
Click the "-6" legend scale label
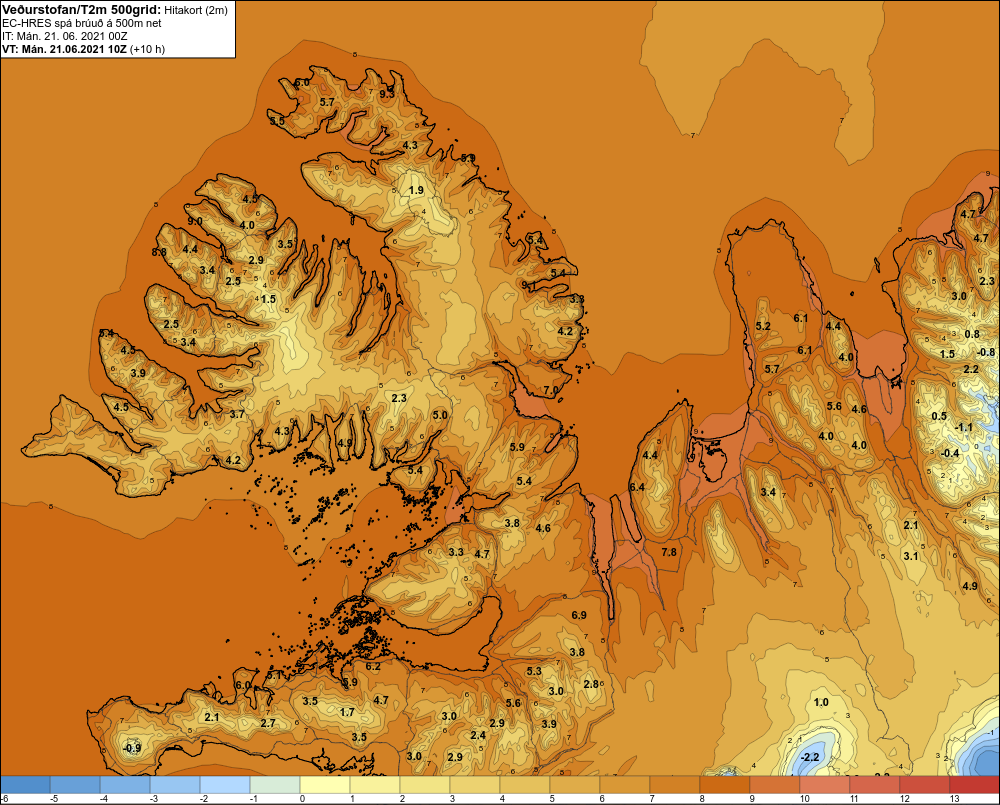coord(5,799)
